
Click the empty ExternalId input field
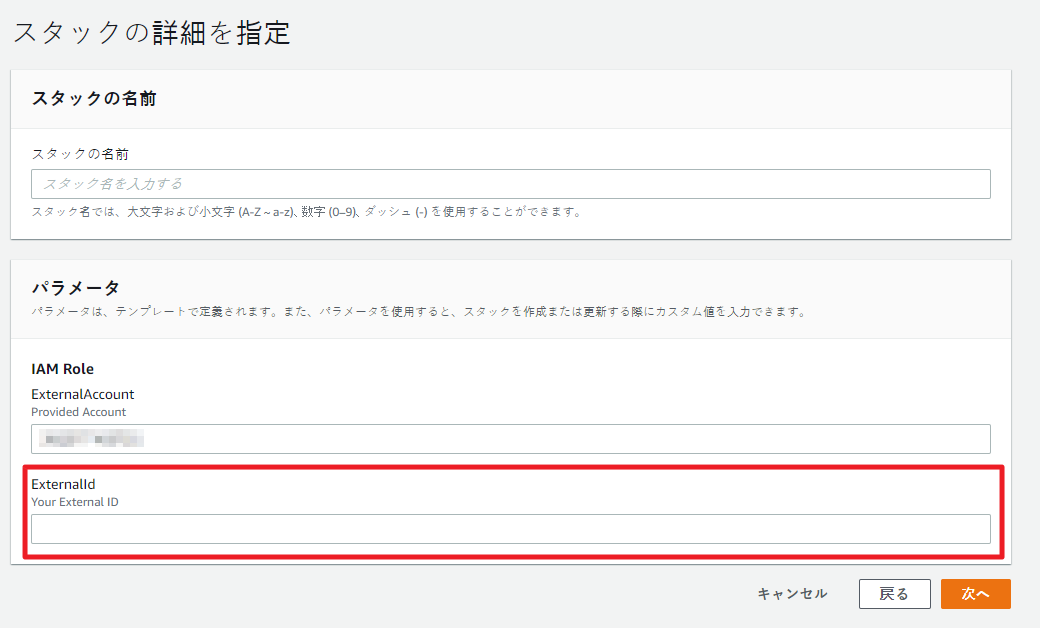click(510, 529)
